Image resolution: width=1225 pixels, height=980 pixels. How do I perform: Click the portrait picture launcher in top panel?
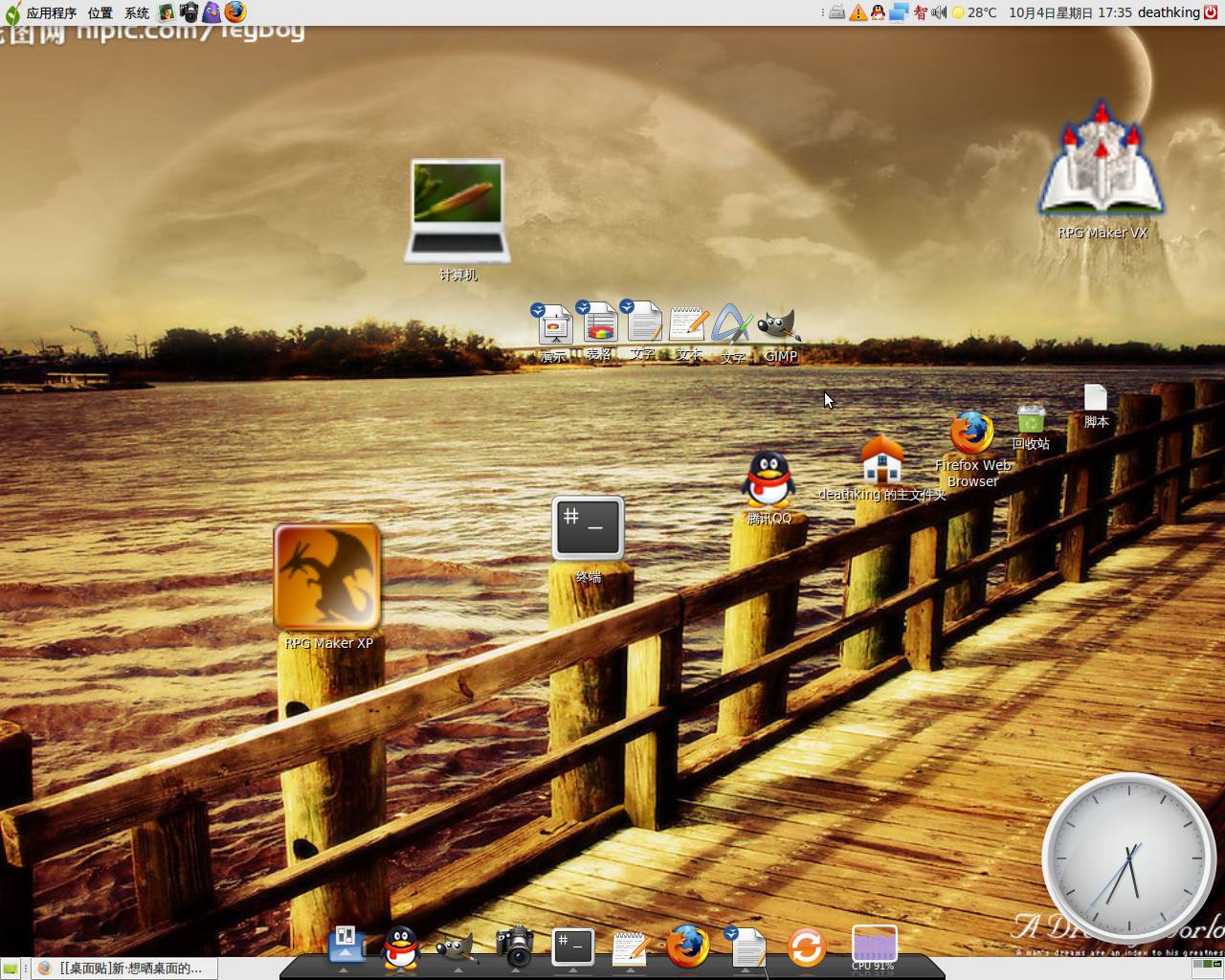pyautogui.click(x=167, y=12)
